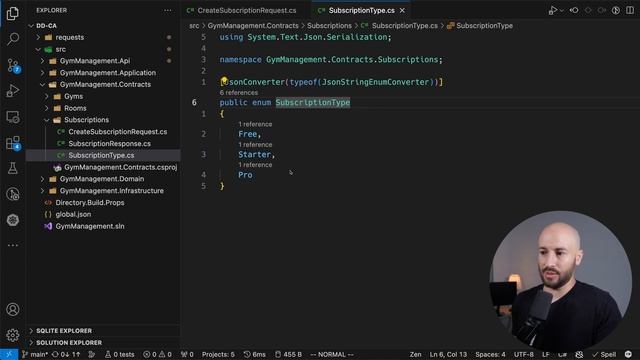Click the main branch in status bar
640x360 pixels.
tap(35, 354)
